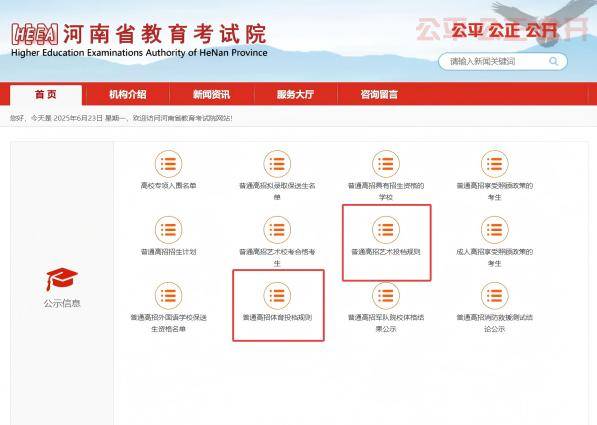Open 高校专项入围名单 list icon
Image resolution: width=597 pixels, height=425 pixels.
[168, 164]
